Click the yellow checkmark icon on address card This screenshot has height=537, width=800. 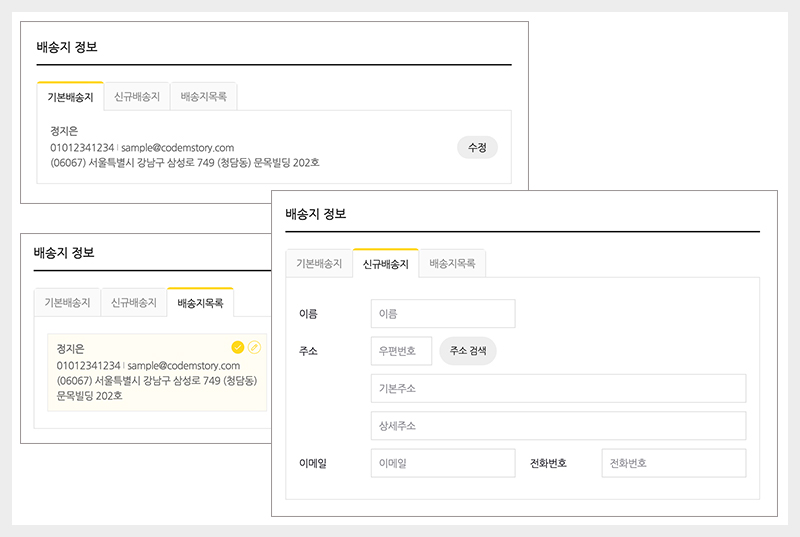click(238, 347)
